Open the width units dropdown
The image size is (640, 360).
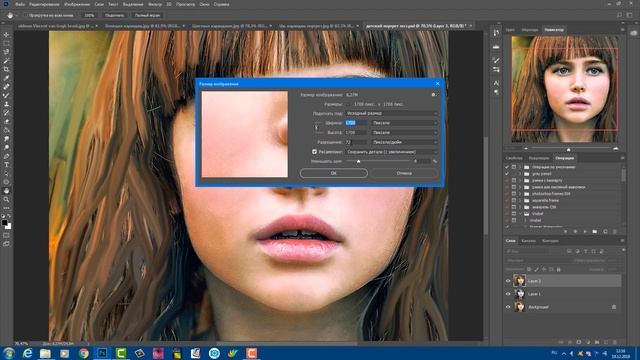point(404,123)
